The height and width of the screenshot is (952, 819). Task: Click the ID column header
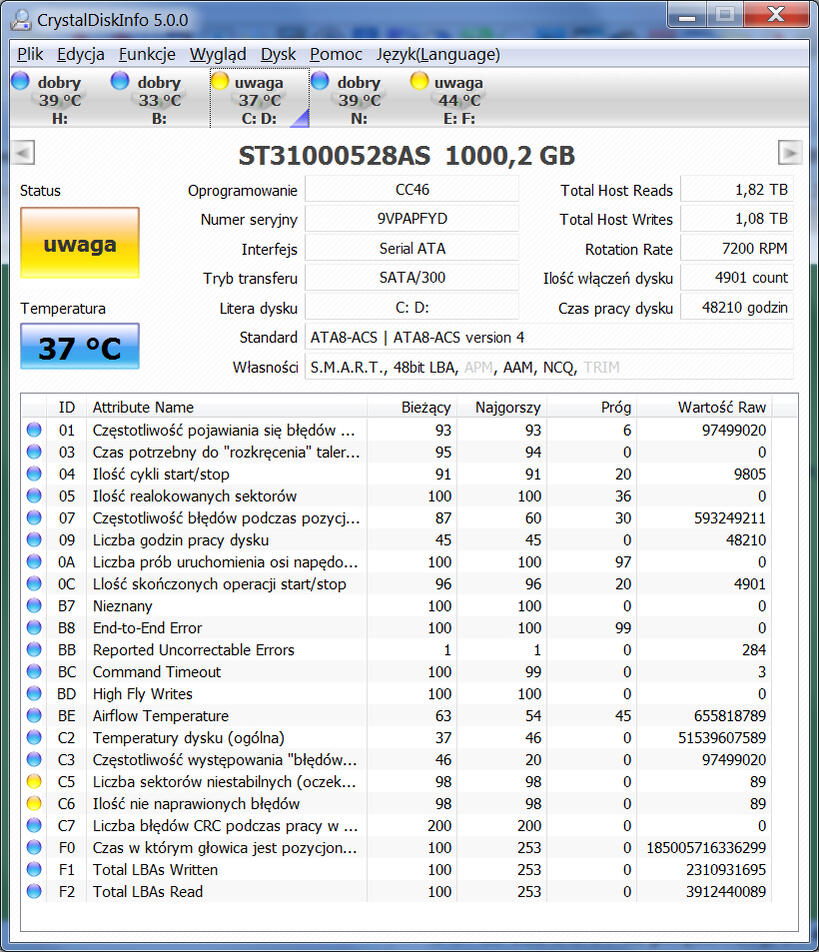click(67, 407)
